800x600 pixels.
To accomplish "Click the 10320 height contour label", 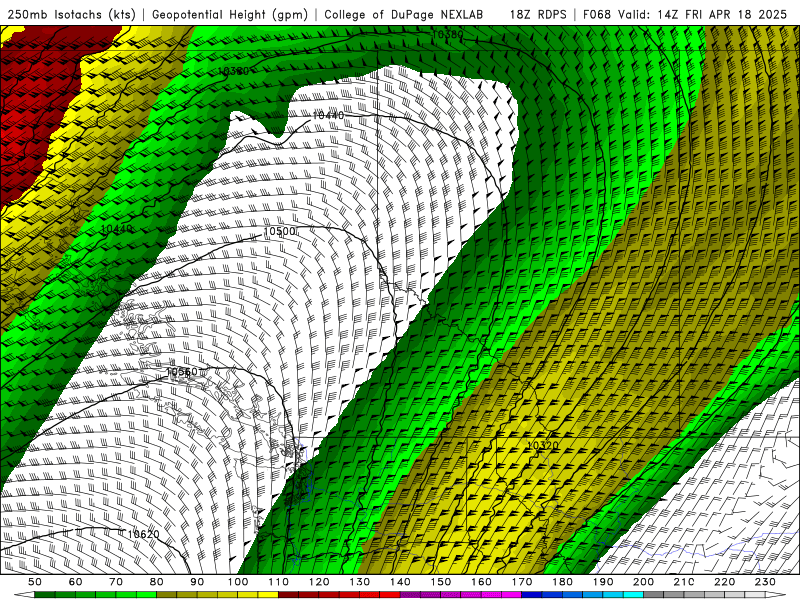I will pos(542,445).
